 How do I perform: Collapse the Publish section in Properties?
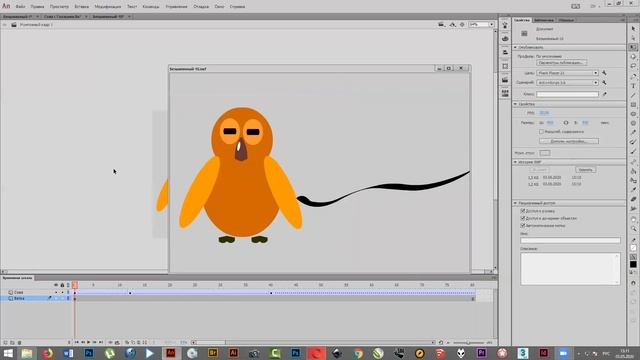click(516, 47)
